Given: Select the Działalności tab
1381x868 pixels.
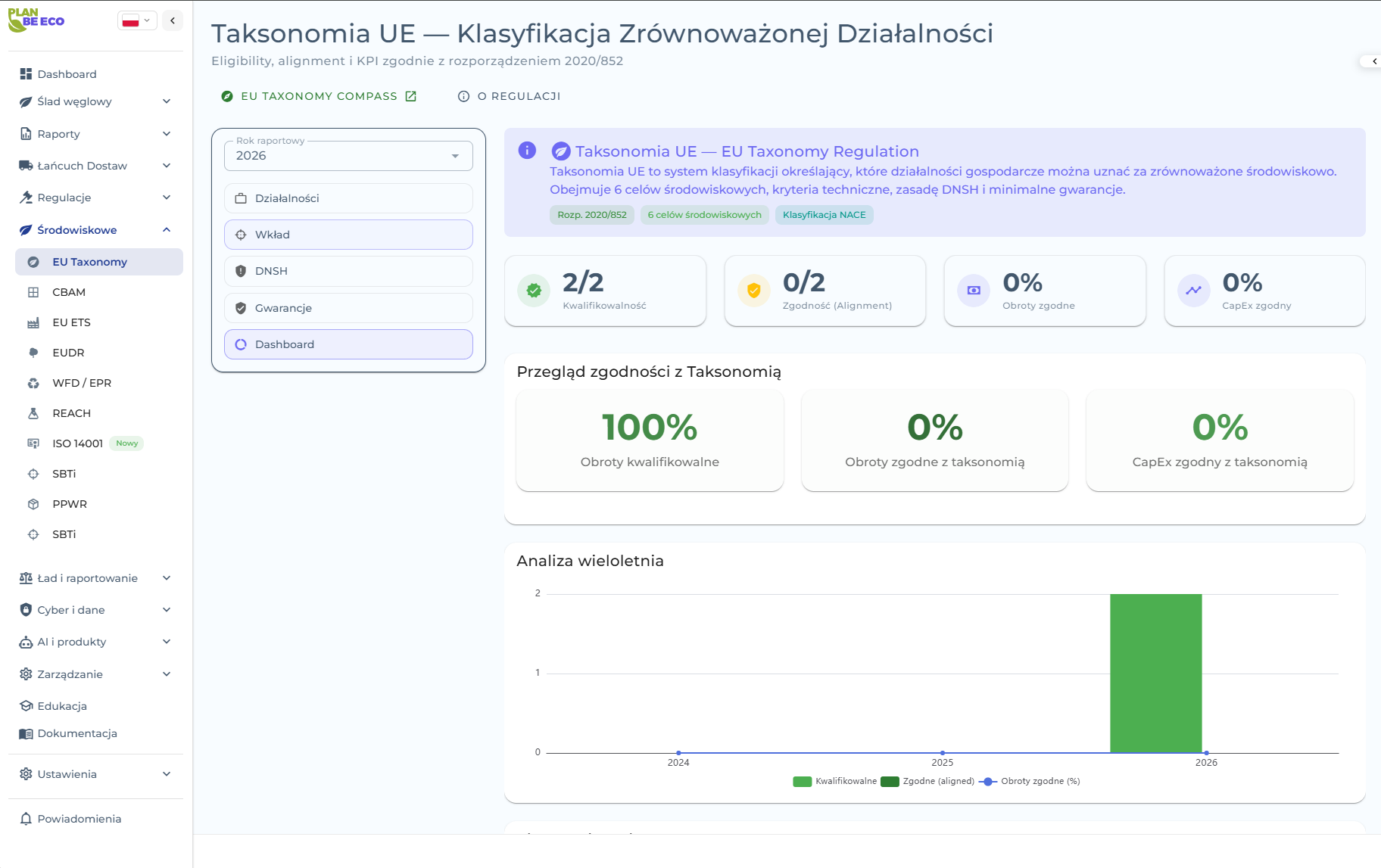Looking at the screenshot, I should click(348, 198).
